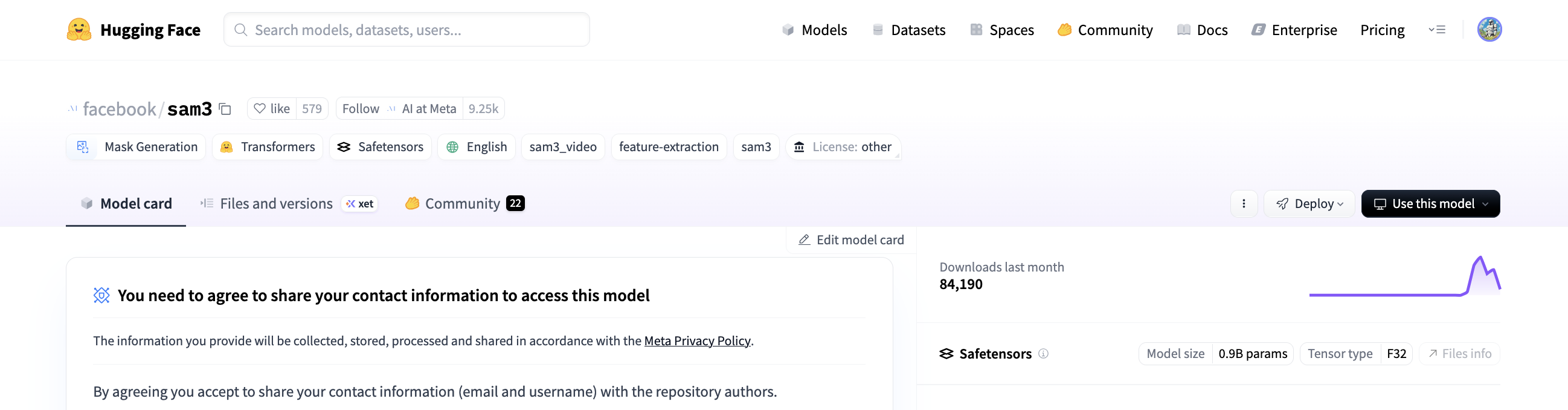Click the search magnifier icon

(x=240, y=30)
